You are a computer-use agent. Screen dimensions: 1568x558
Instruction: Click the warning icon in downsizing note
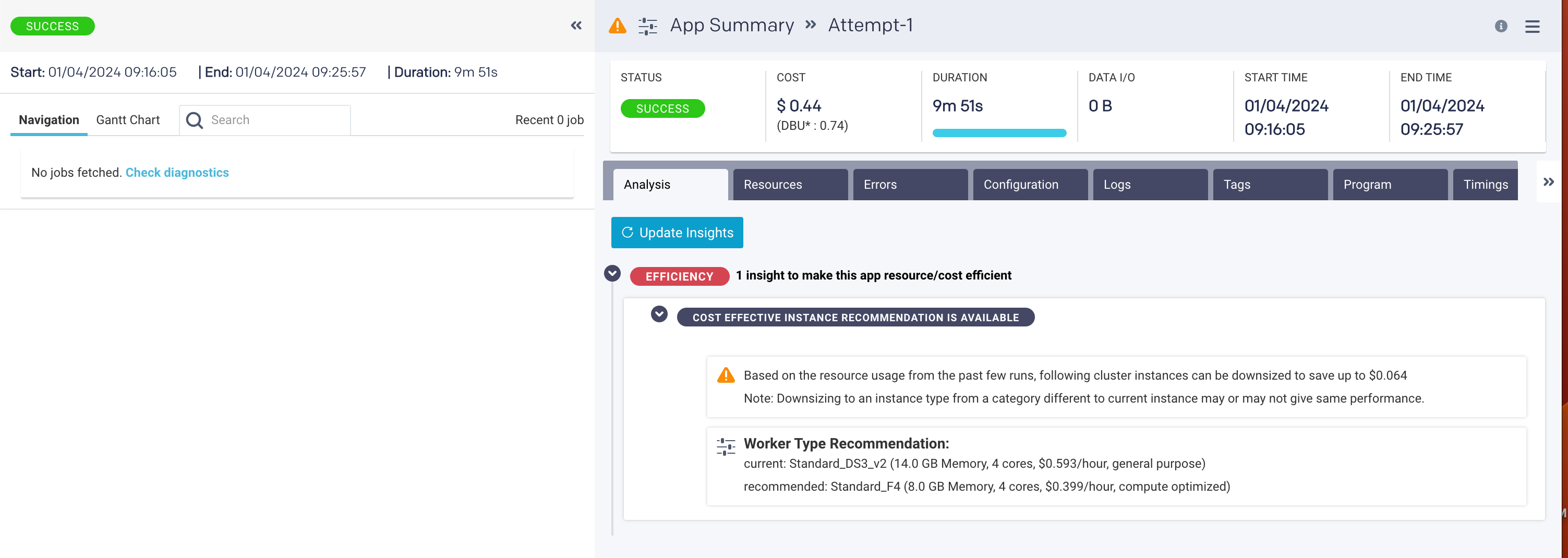tap(726, 375)
